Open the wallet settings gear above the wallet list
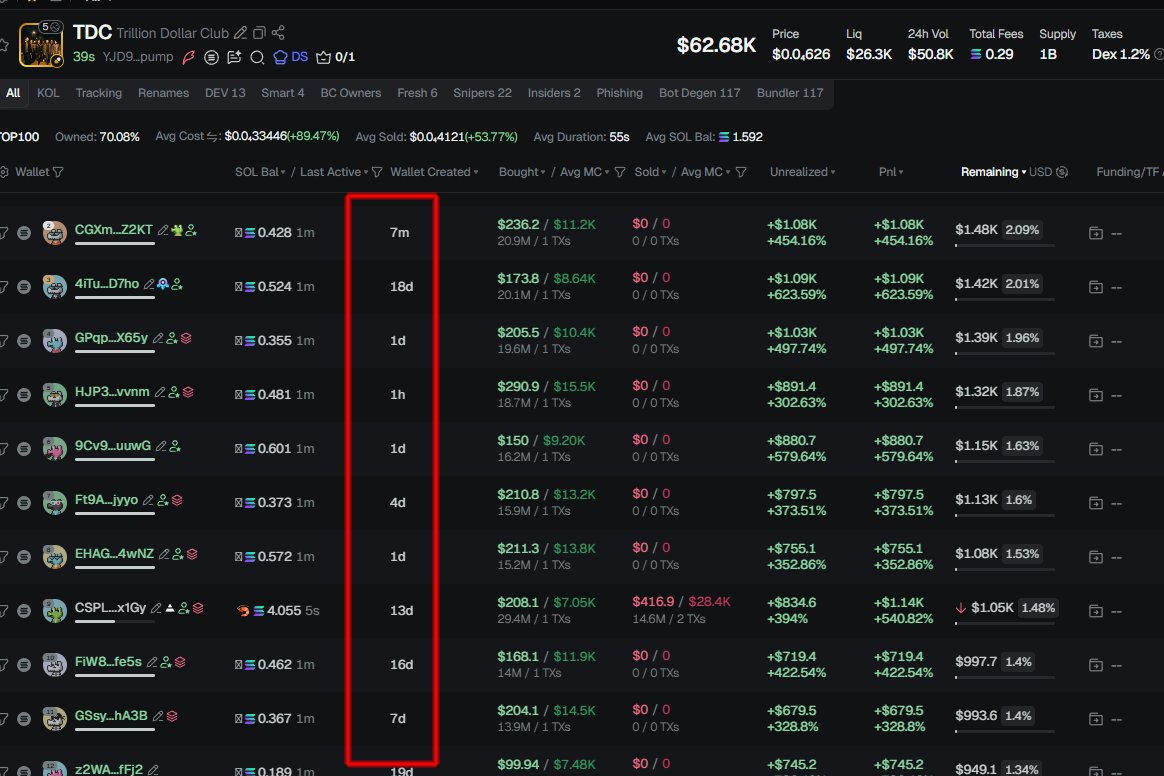This screenshot has height=776, width=1164. click(4, 172)
